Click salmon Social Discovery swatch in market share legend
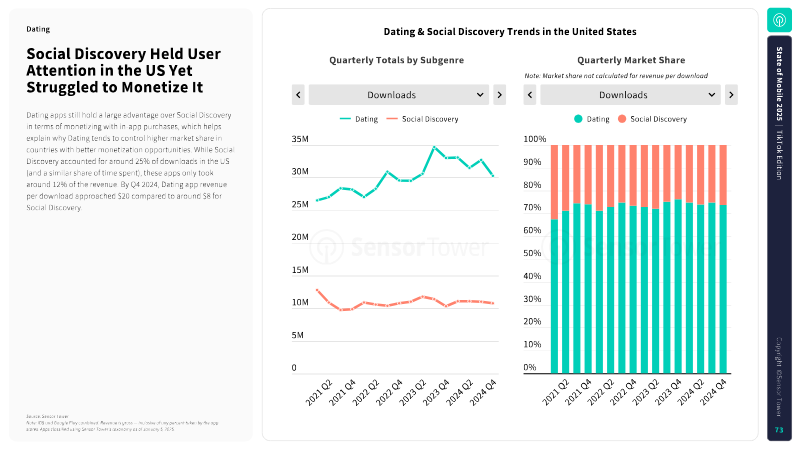This screenshot has width=800, height=450. point(622,119)
